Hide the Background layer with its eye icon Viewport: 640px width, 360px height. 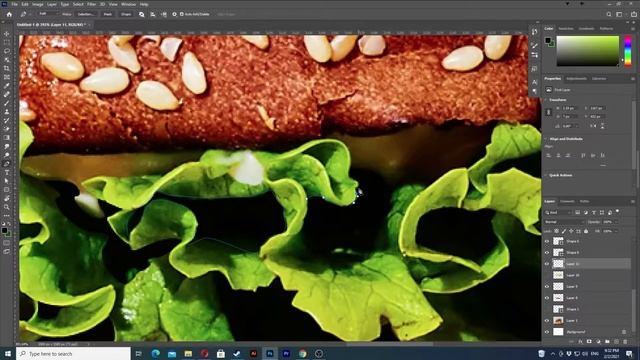point(547,332)
